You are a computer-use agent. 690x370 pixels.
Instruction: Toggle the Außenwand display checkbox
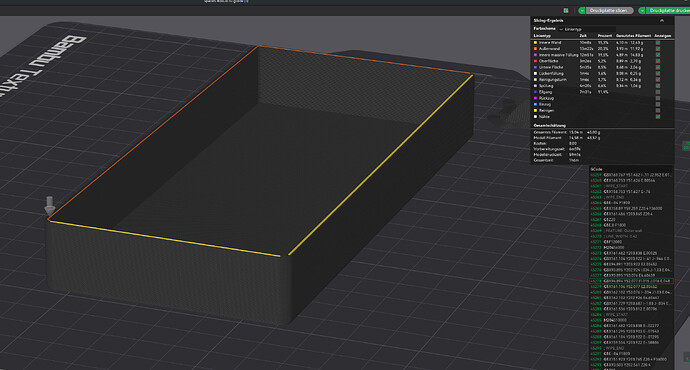pyautogui.click(x=657, y=49)
